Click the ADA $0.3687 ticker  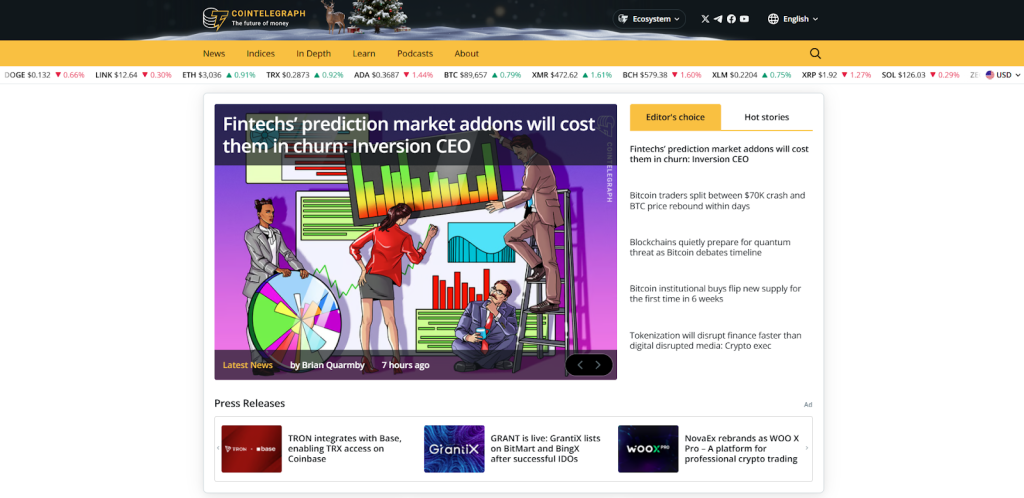[x=393, y=75]
